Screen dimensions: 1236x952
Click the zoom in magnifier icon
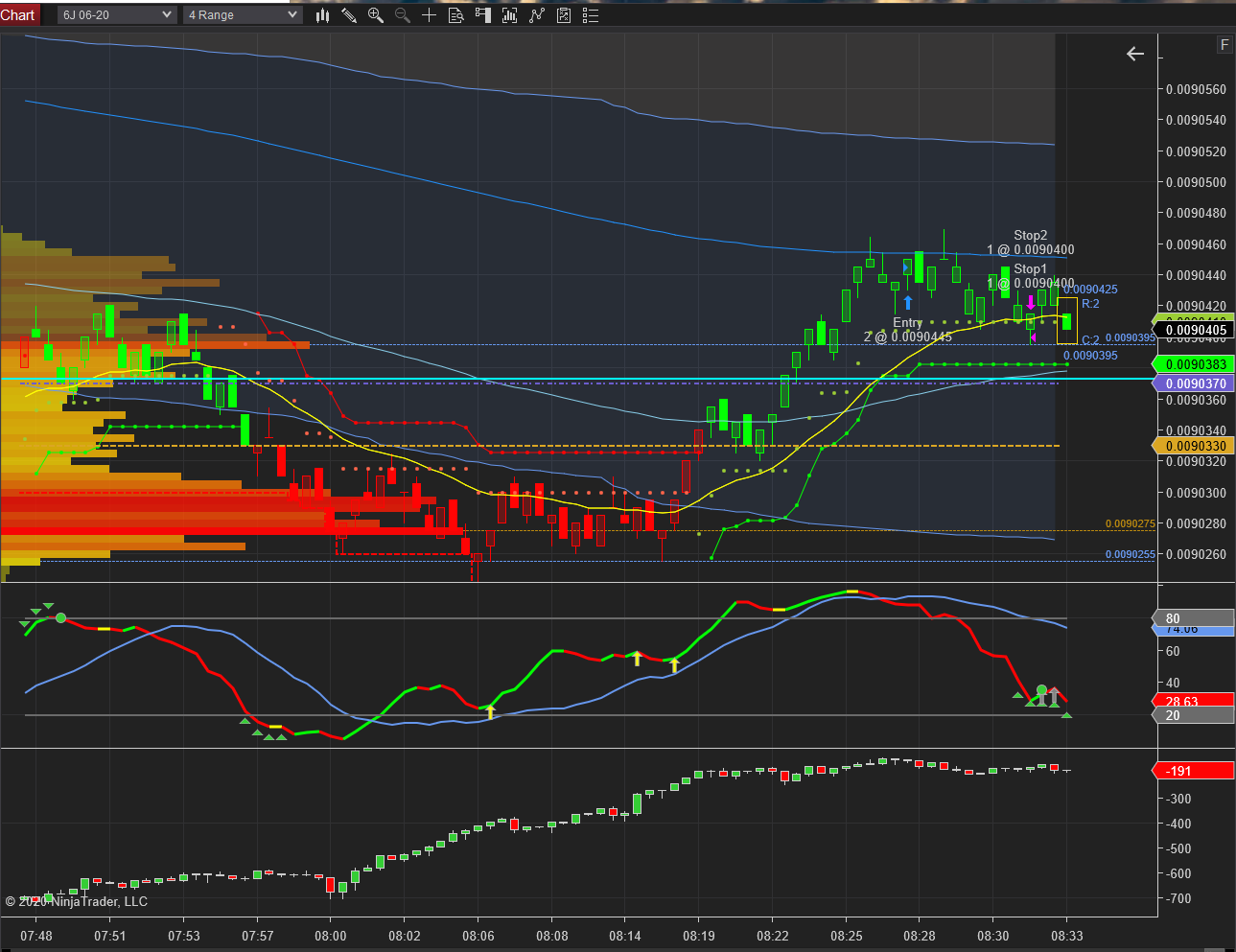coord(376,15)
